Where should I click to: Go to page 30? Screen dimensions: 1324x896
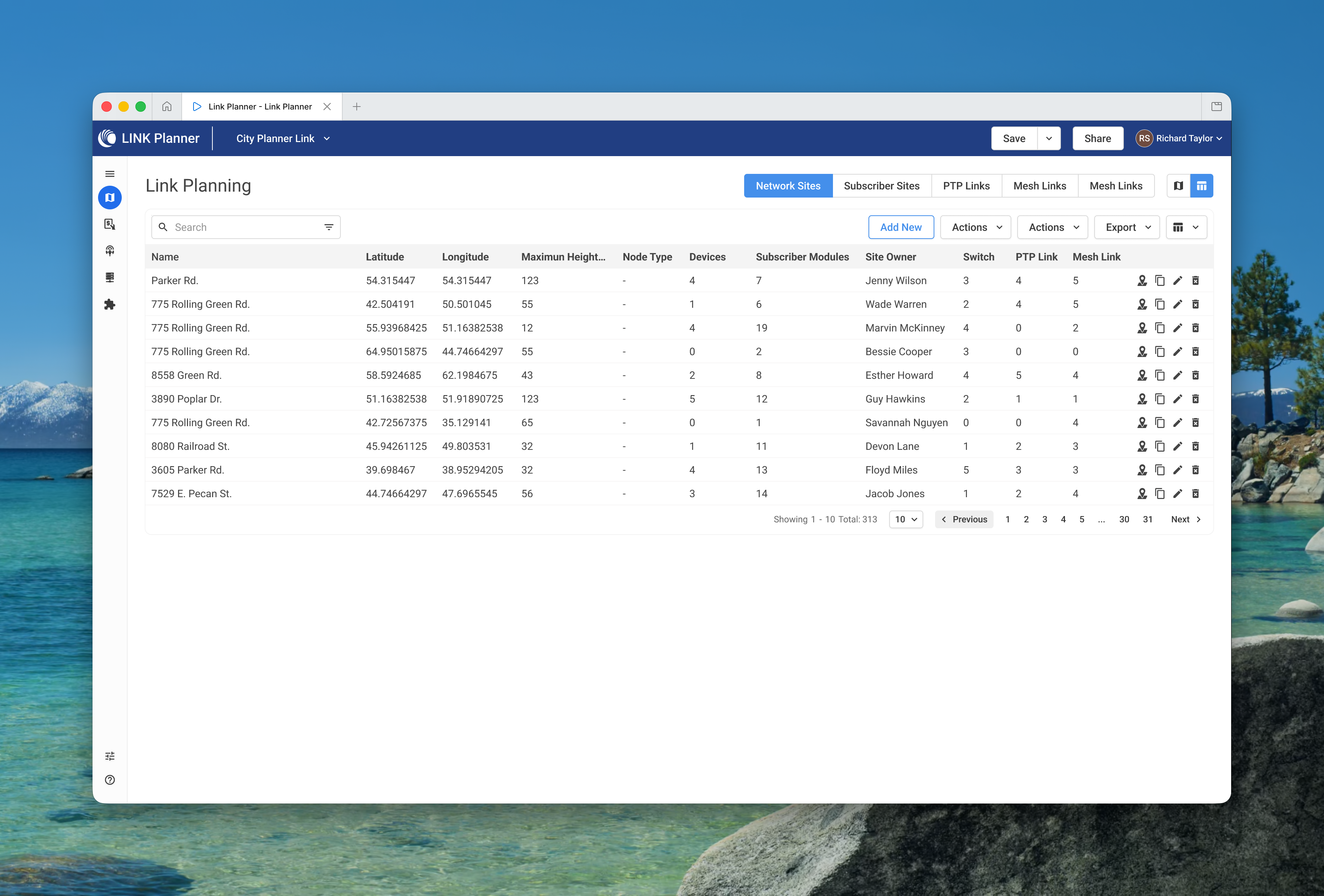1123,519
